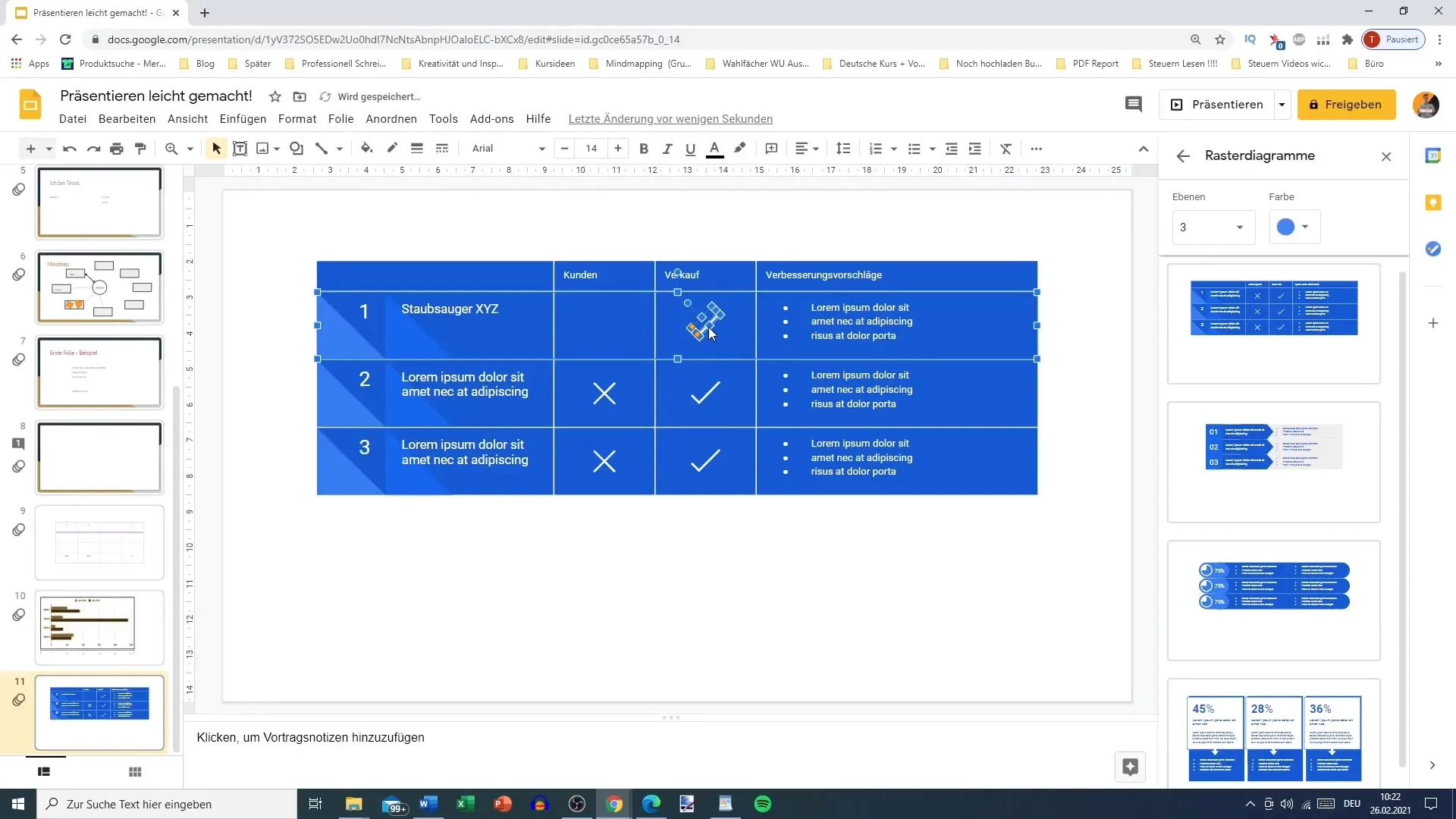Click the Präsentieren button
Viewport: 1456px width, 819px height.
pyautogui.click(x=1217, y=105)
